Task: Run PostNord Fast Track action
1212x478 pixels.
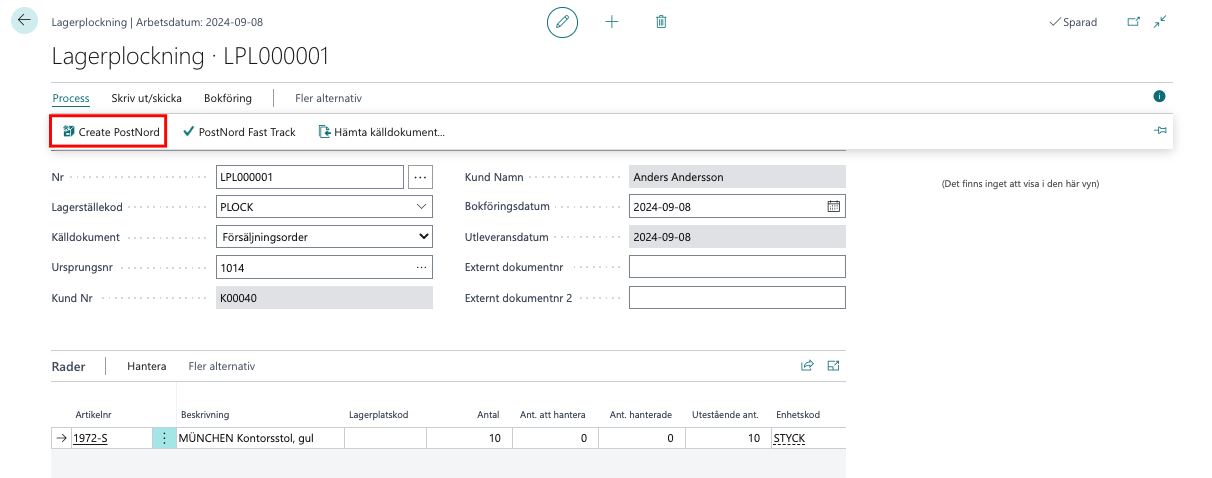Action: pyautogui.click(x=239, y=131)
